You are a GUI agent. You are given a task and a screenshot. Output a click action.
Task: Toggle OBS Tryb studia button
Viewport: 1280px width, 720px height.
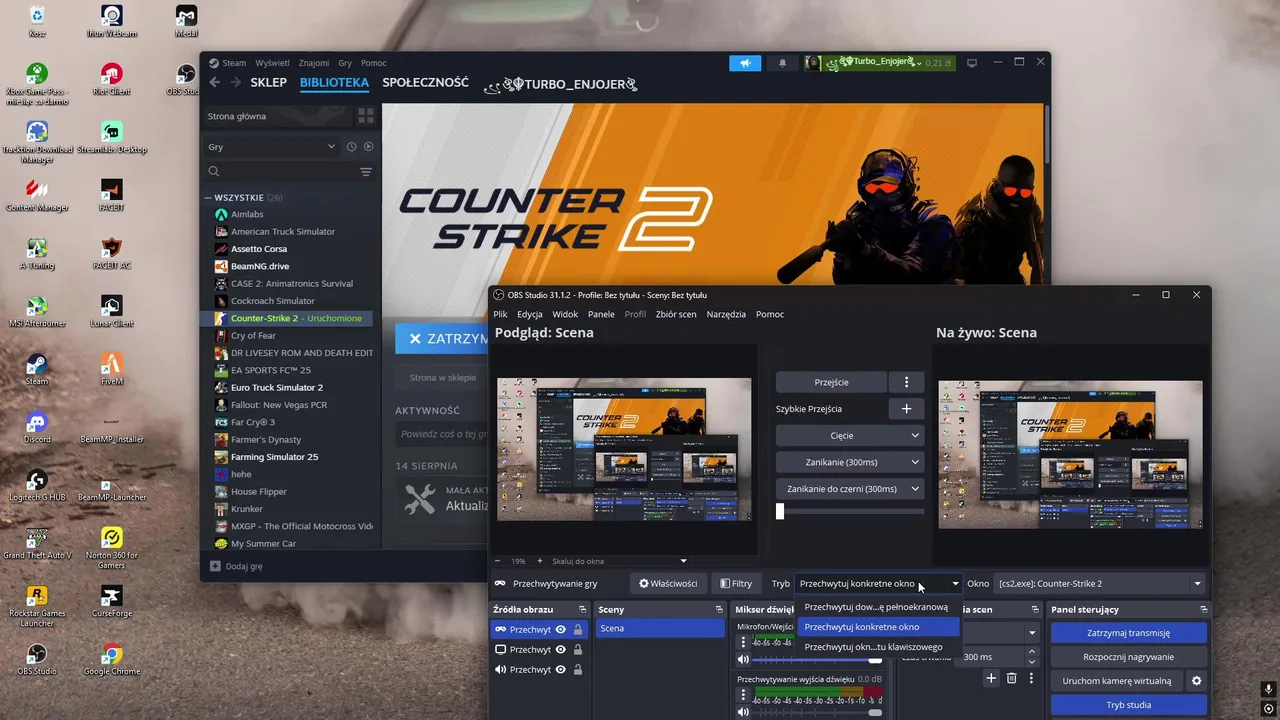click(1128, 705)
